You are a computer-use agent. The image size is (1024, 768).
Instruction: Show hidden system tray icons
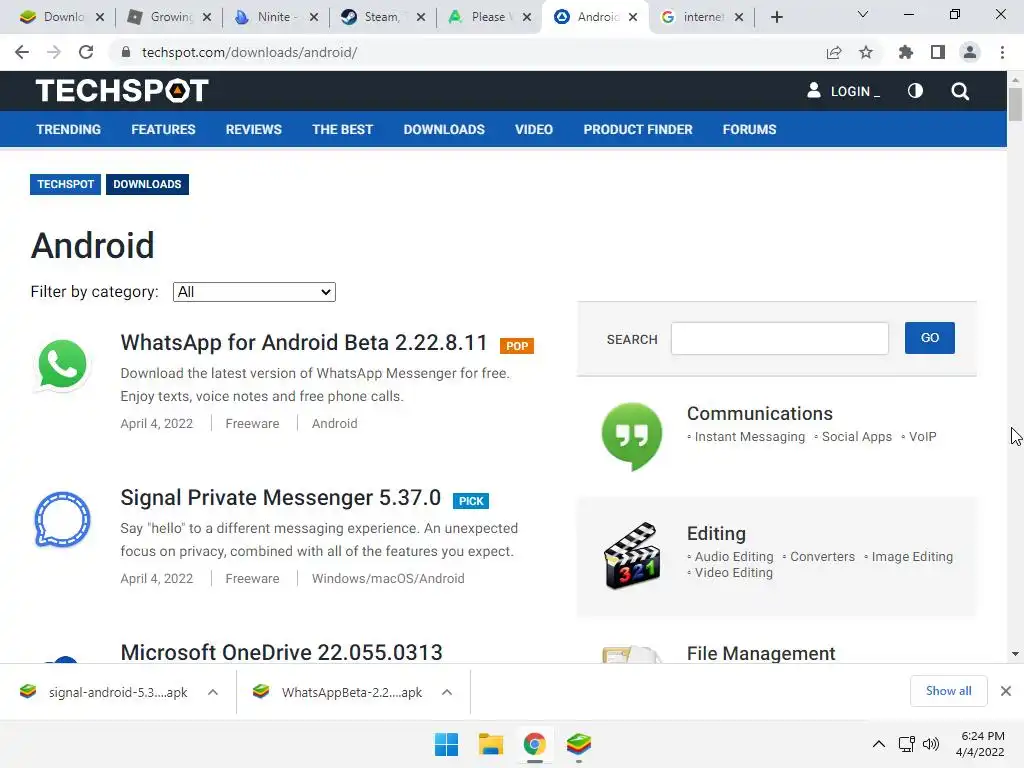(x=879, y=744)
